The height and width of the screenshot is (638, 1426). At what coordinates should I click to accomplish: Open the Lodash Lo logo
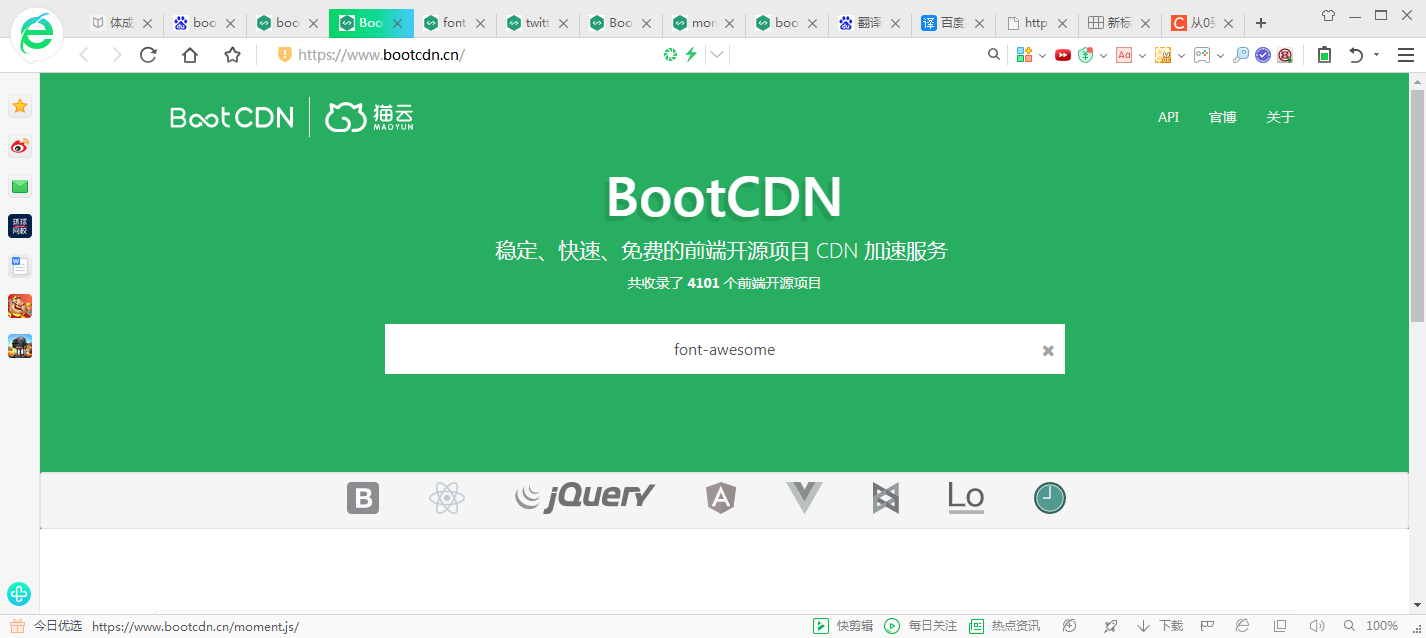[966, 498]
